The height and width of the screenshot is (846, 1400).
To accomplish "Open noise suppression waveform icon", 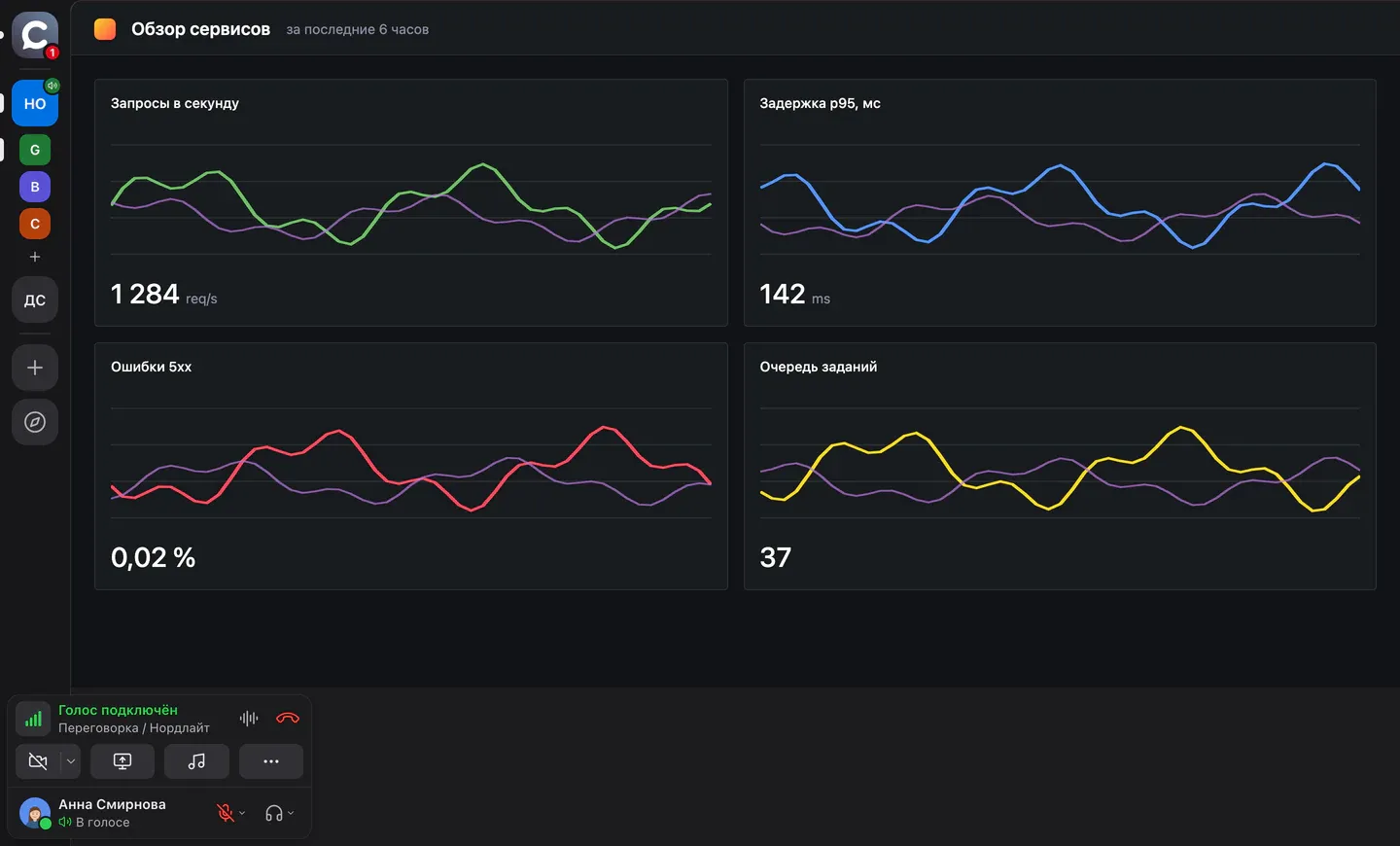I will point(249,719).
